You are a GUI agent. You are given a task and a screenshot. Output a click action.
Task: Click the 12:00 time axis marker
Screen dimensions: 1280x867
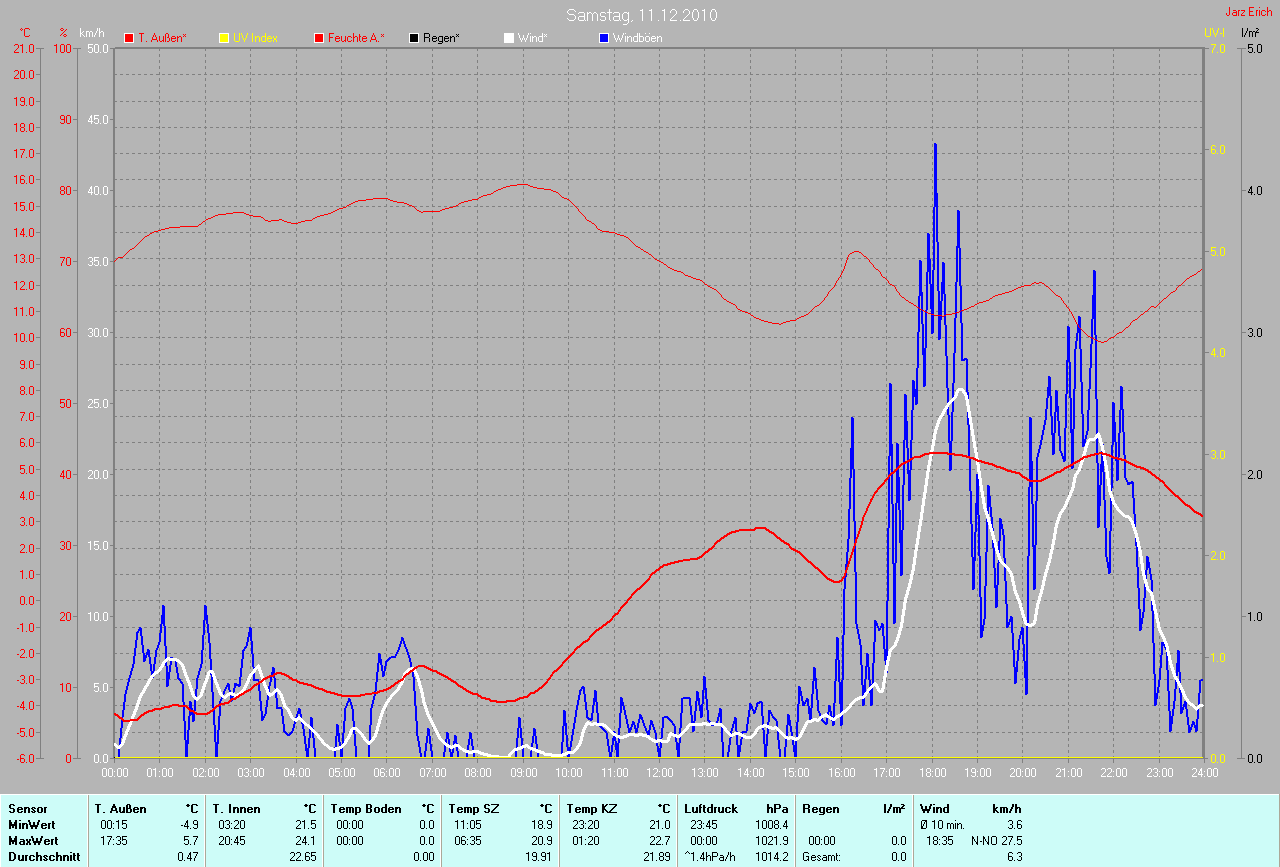point(659,773)
